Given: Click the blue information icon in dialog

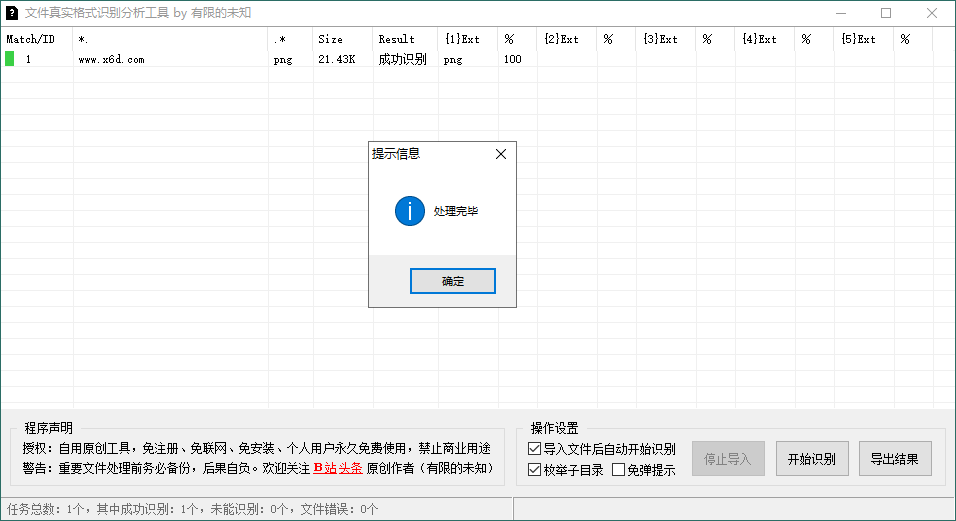Looking at the screenshot, I should (410, 211).
